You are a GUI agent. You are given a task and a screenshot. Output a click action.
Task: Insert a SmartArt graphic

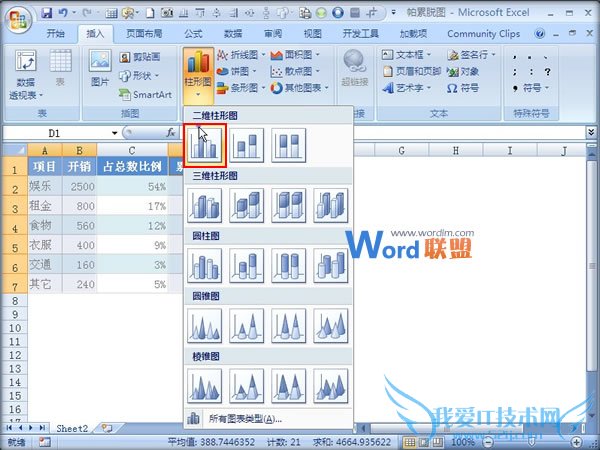(145, 94)
